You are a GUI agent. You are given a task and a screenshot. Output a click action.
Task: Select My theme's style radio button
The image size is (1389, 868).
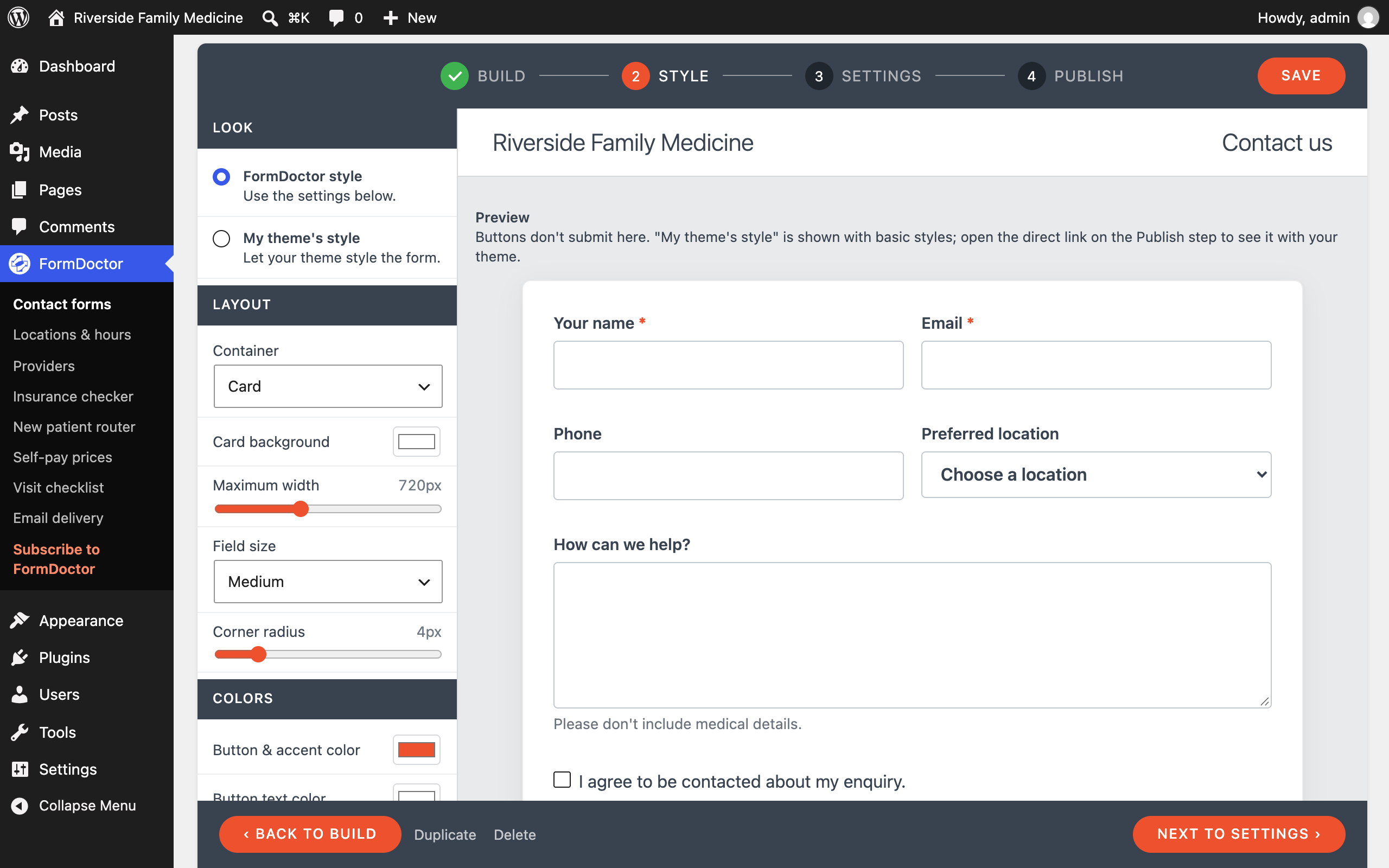coord(221,238)
